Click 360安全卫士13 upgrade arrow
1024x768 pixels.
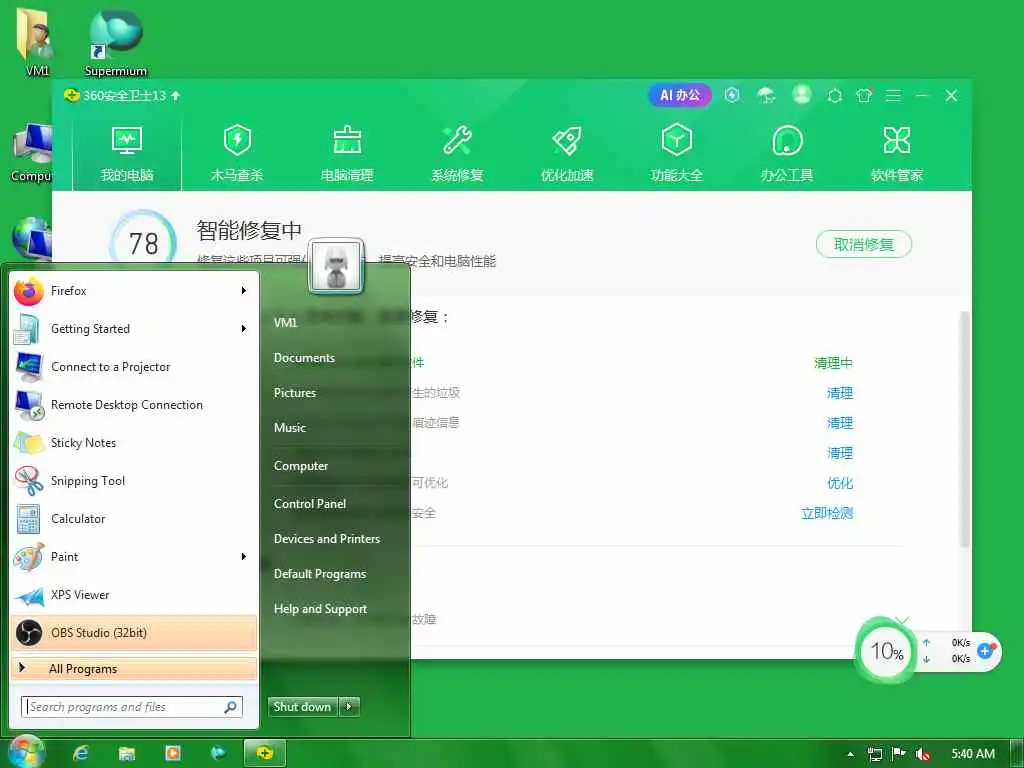[x=175, y=95]
